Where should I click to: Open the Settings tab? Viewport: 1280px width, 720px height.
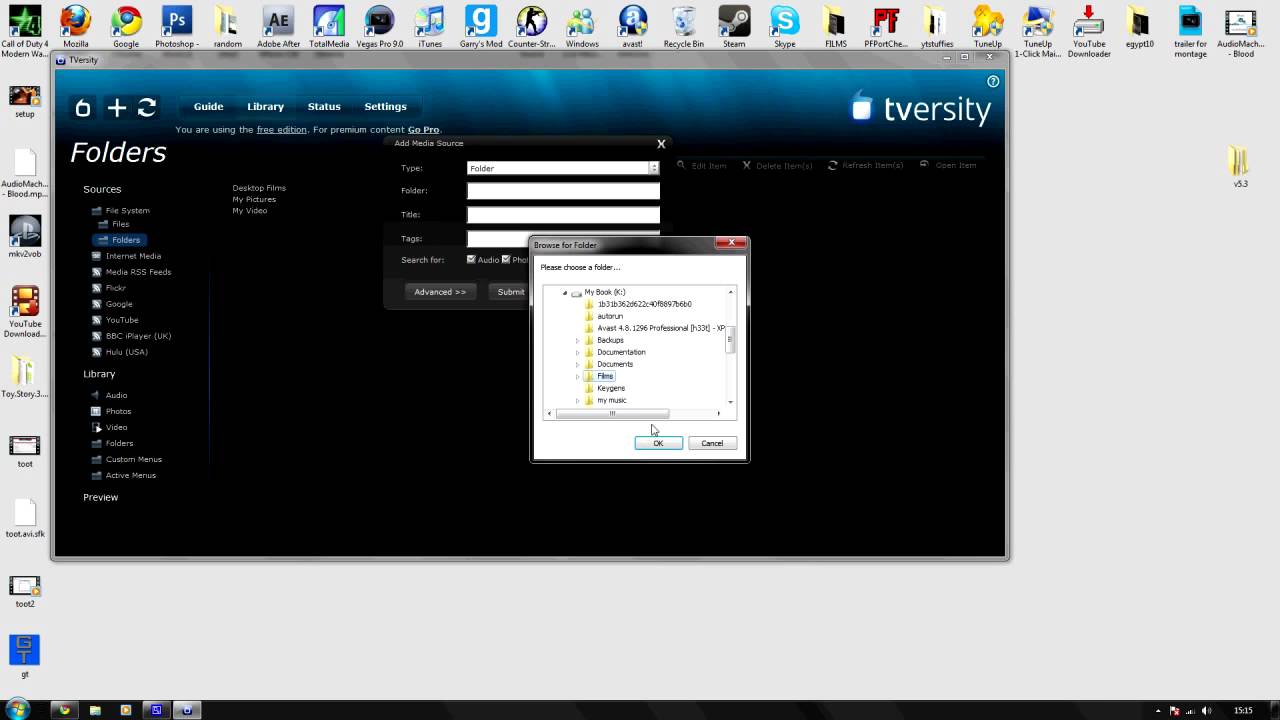(385, 107)
